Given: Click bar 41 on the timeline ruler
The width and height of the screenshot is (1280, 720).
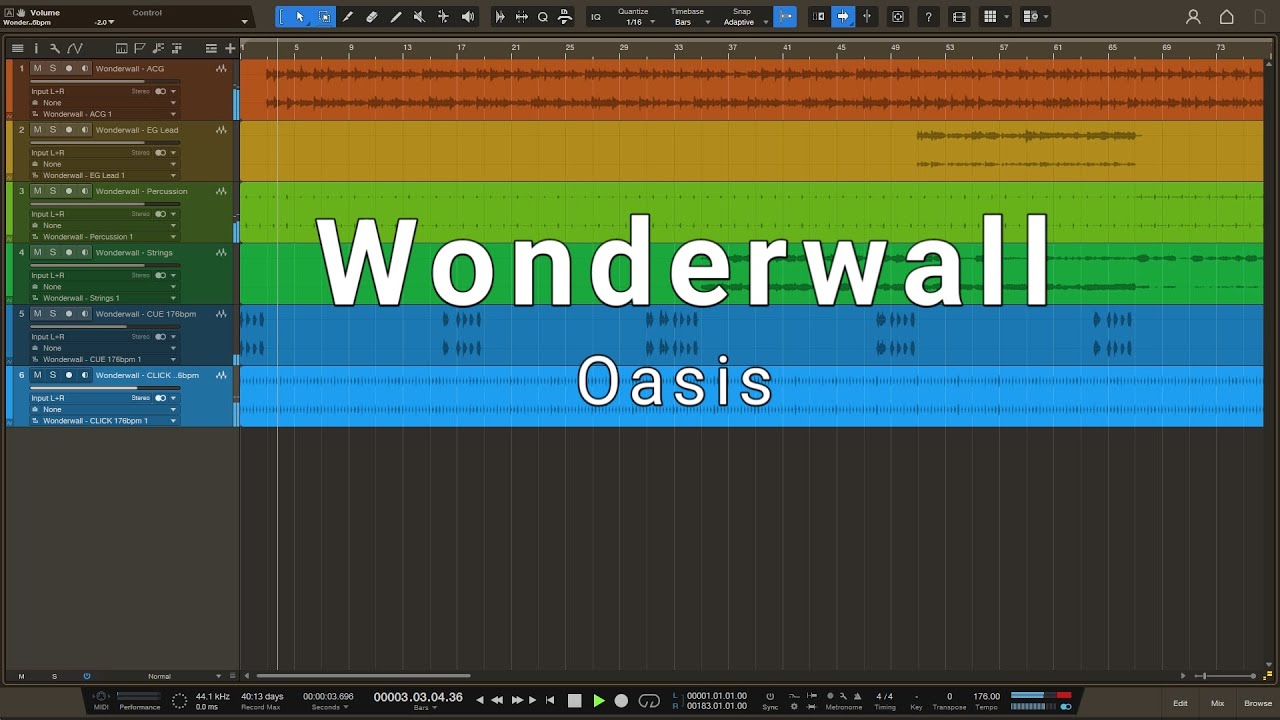Looking at the screenshot, I should 787,48.
